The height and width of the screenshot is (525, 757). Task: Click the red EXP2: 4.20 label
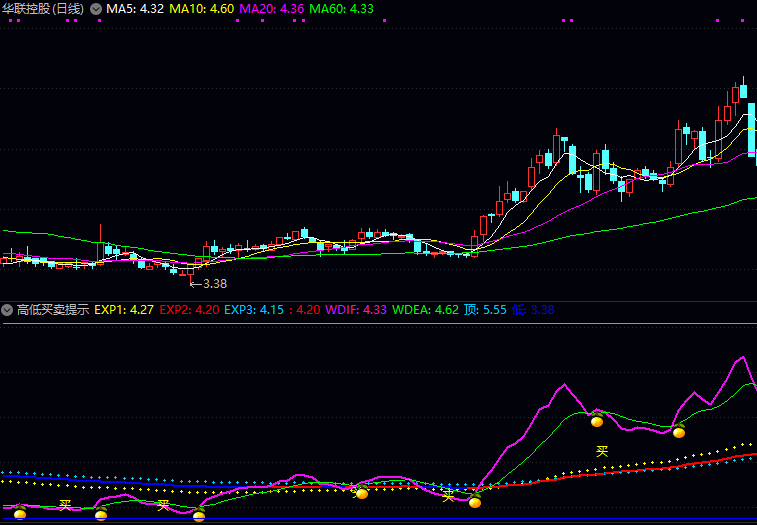pos(189,310)
